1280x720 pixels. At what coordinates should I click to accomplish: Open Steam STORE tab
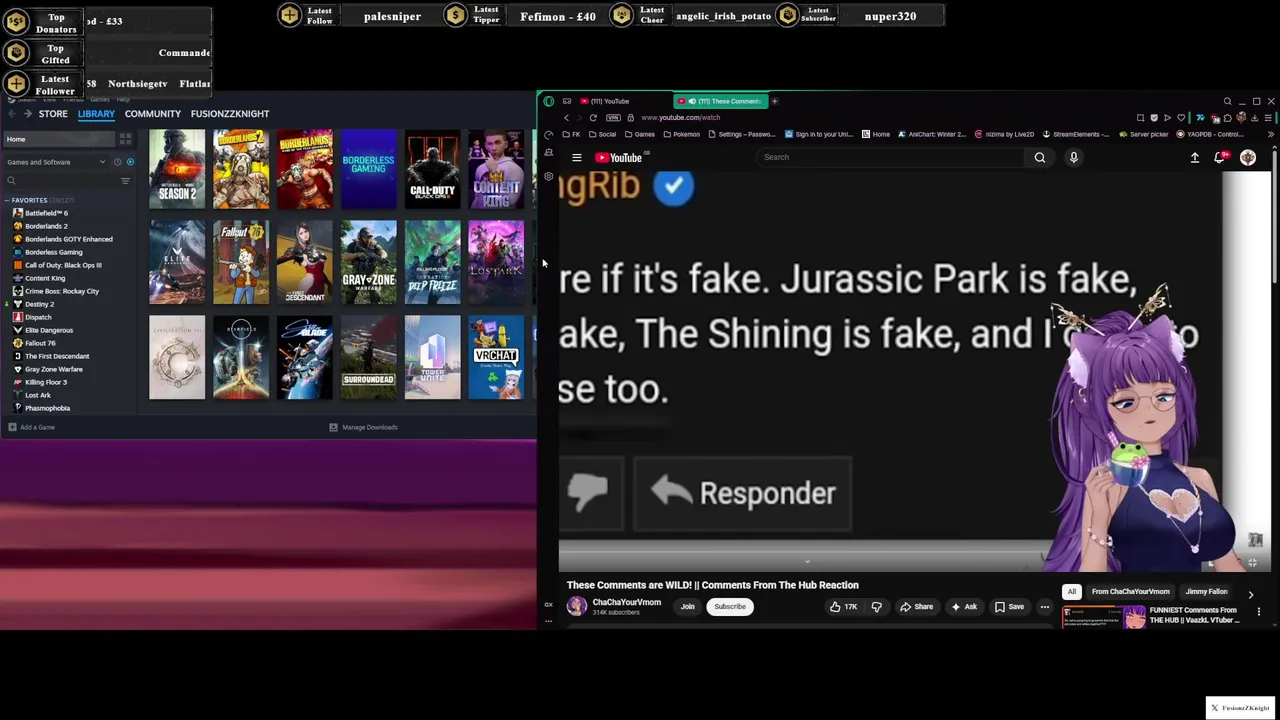(x=53, y=114)
